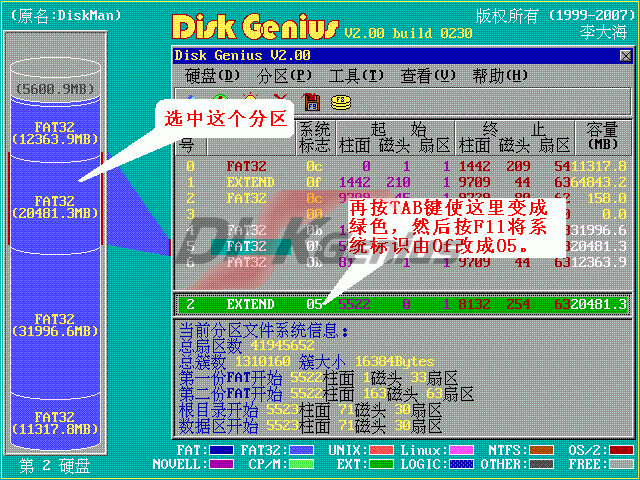Click the FAT32 legend color swatch
This screenshot has height=480, width=640.
click(301, 450)
